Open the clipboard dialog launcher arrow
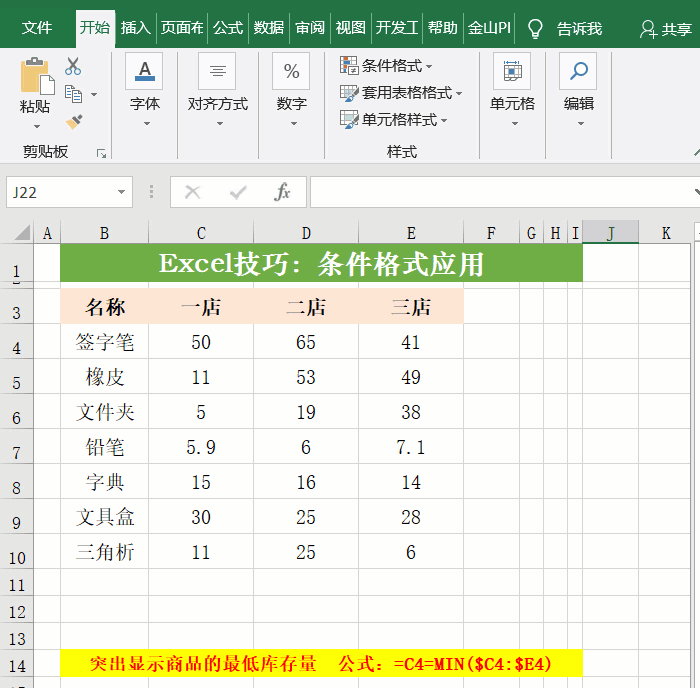The height and width of the screenshot is (688, 700). click(102, 154)
